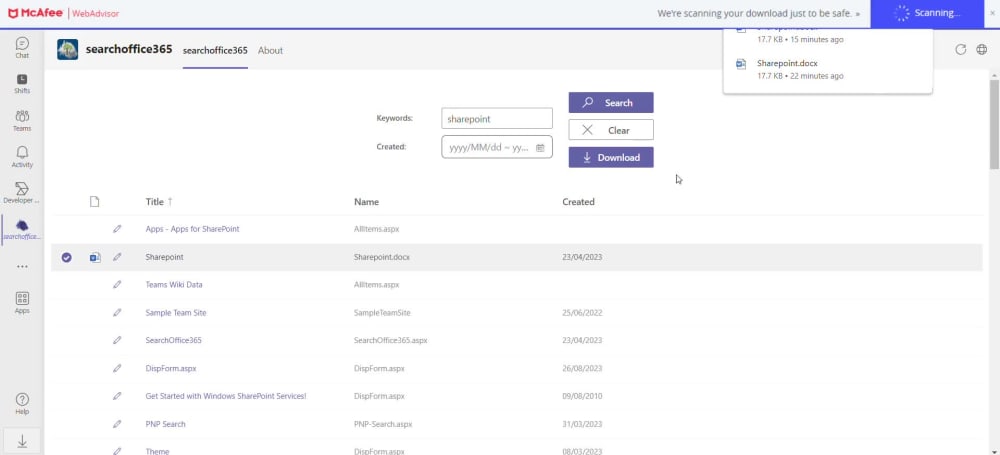Viewport: 1000px width, 455px height.
Task: Focus the Created date range field
Action: (x=497, y=147)
